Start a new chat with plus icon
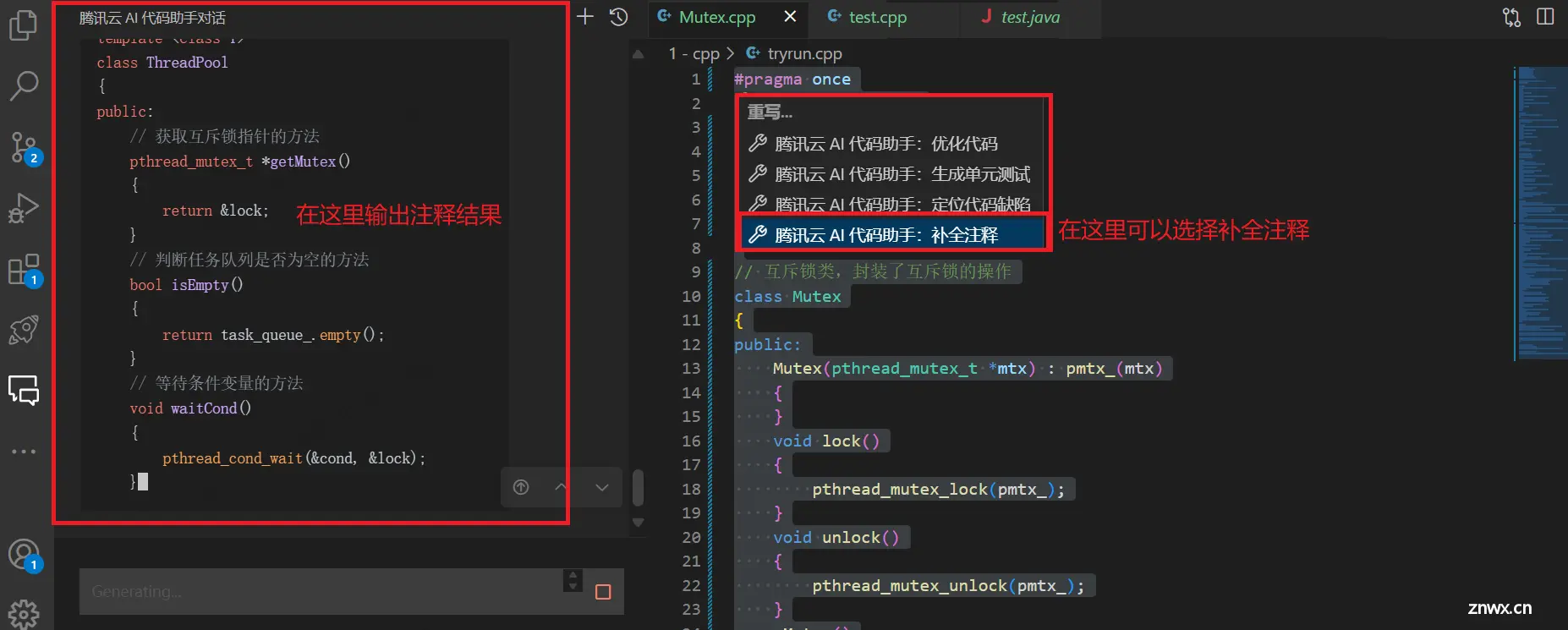The width and height of the screenshot is (1568, 630). (x=585, y=16)
